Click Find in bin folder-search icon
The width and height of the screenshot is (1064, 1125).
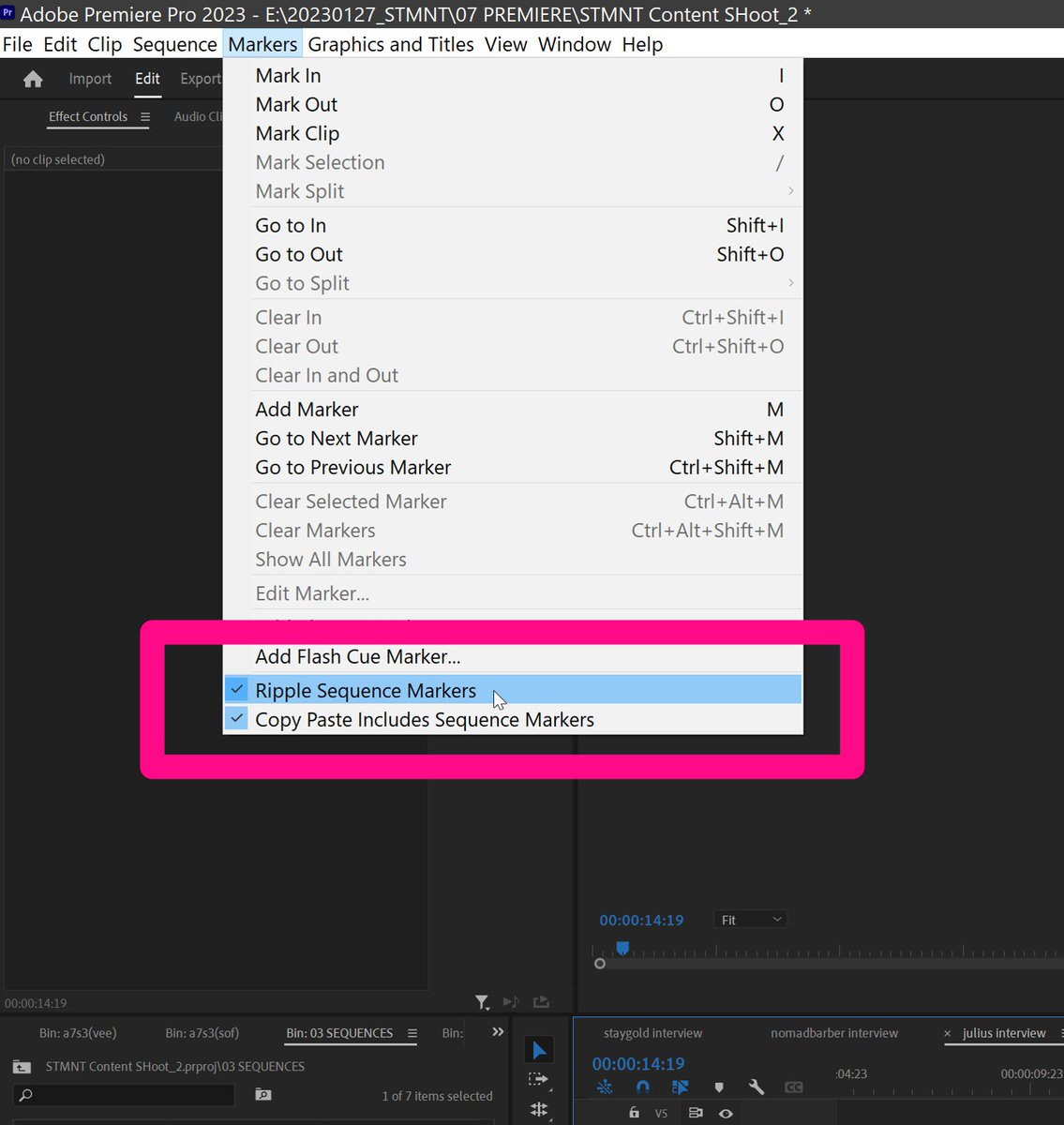pyautogui.click(x=263, y=1095)
